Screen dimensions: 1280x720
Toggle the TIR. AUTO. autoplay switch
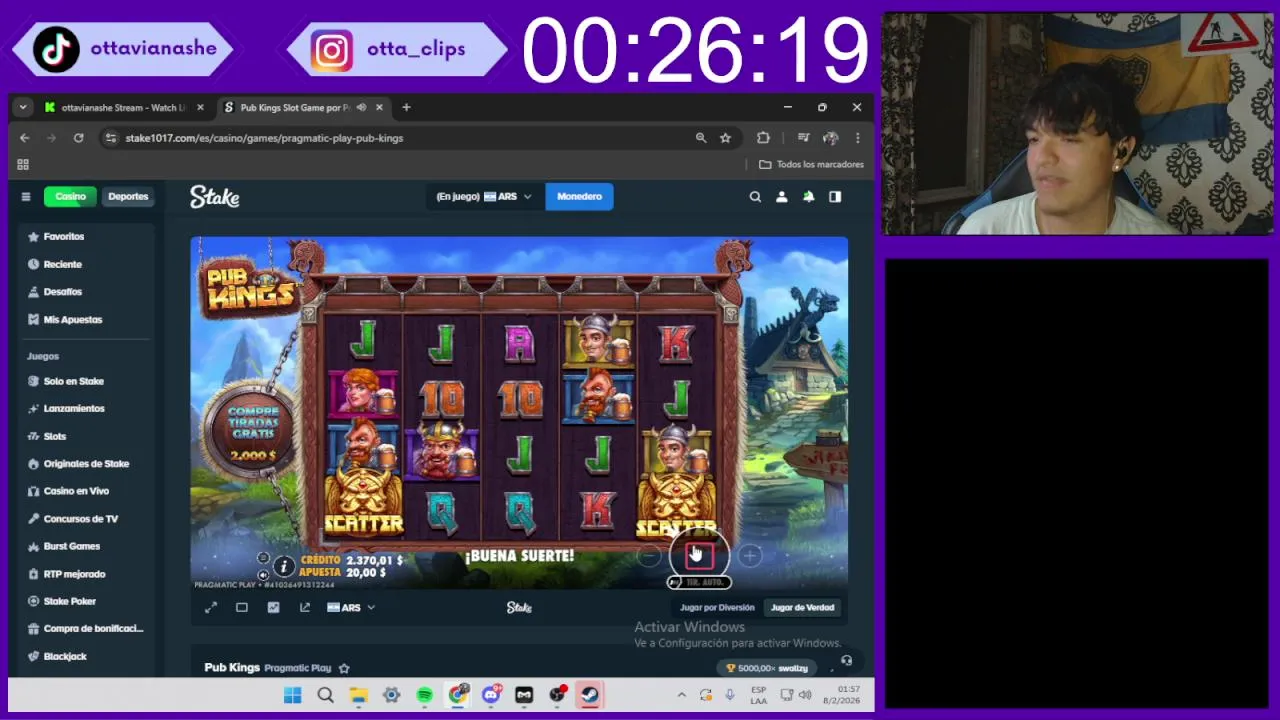click(x=699, y=582)
